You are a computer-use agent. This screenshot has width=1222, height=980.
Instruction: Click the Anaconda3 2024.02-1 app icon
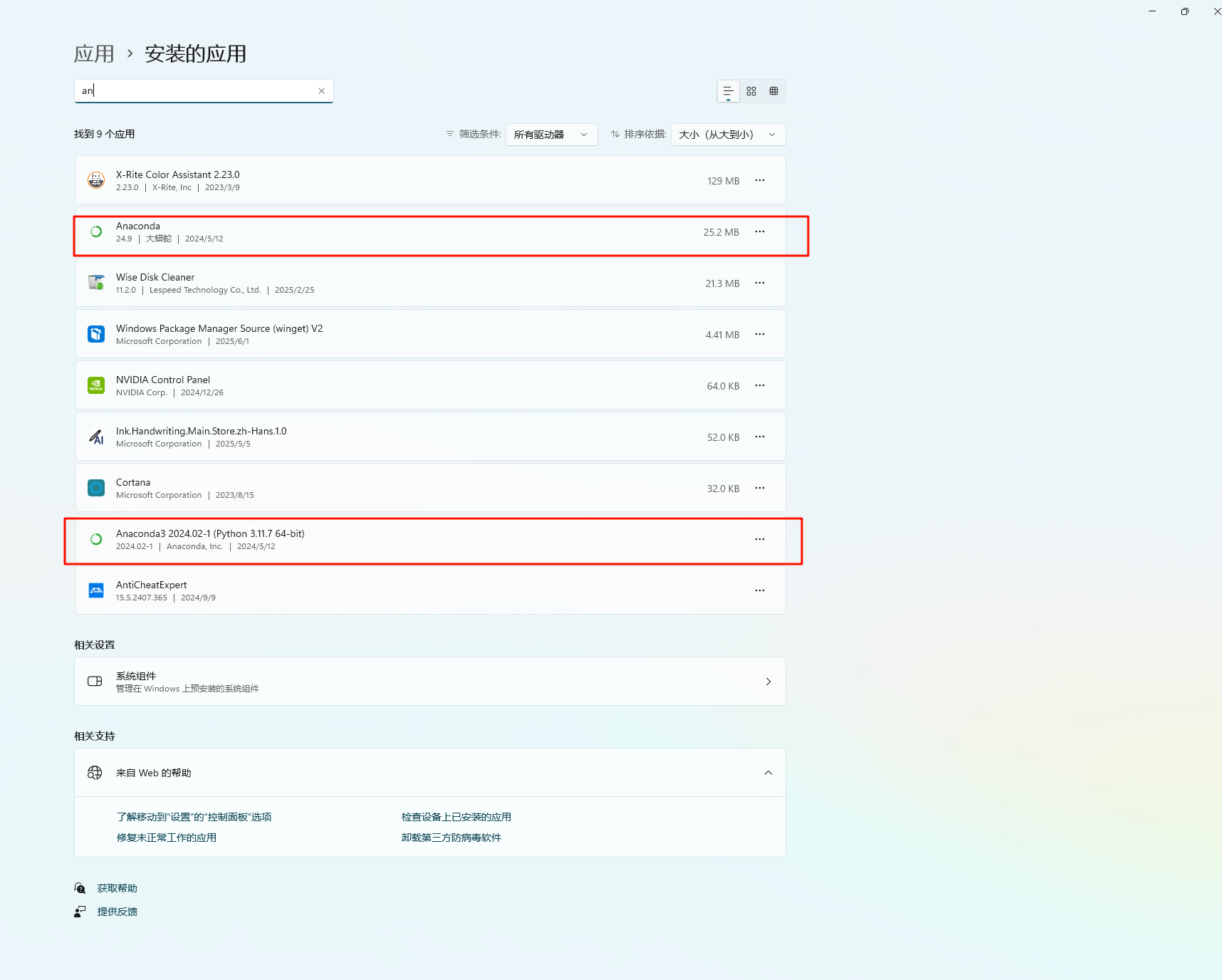[96, 539]
